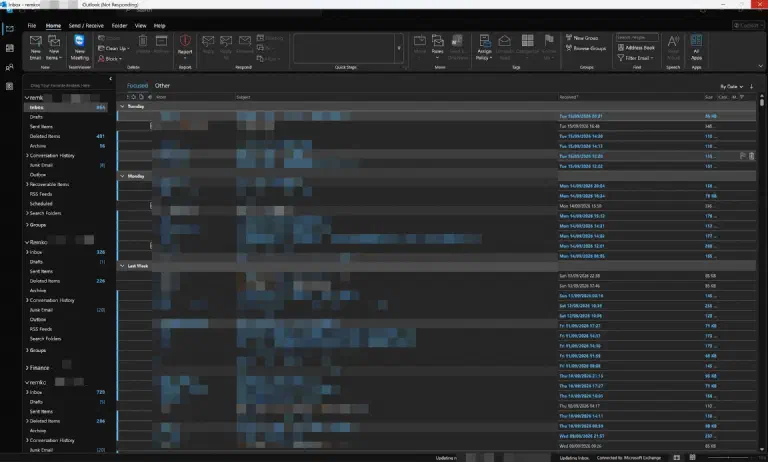Open the By Date sort dropdown
Screen dimensions: 768x462
[731, 86]
